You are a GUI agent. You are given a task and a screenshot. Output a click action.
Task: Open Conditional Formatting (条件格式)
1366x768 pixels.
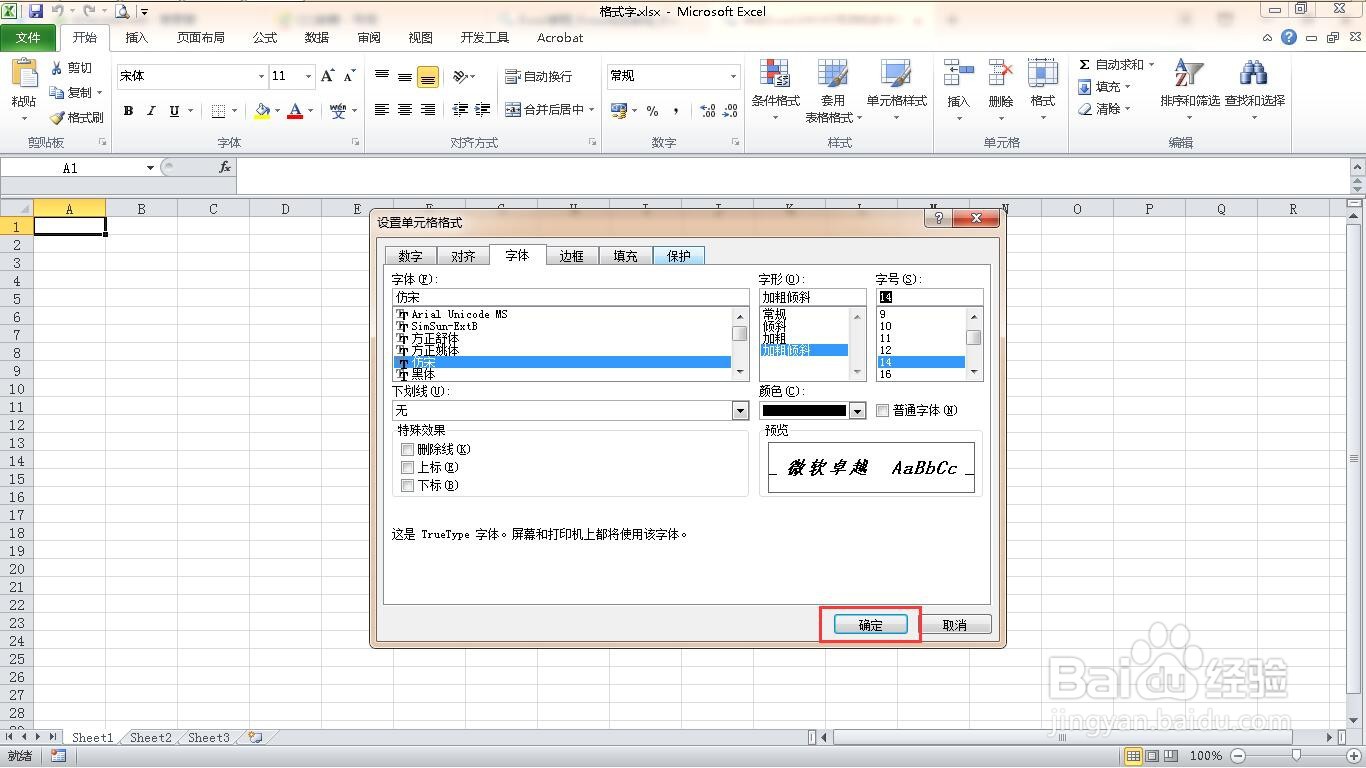tap(776, 90)
